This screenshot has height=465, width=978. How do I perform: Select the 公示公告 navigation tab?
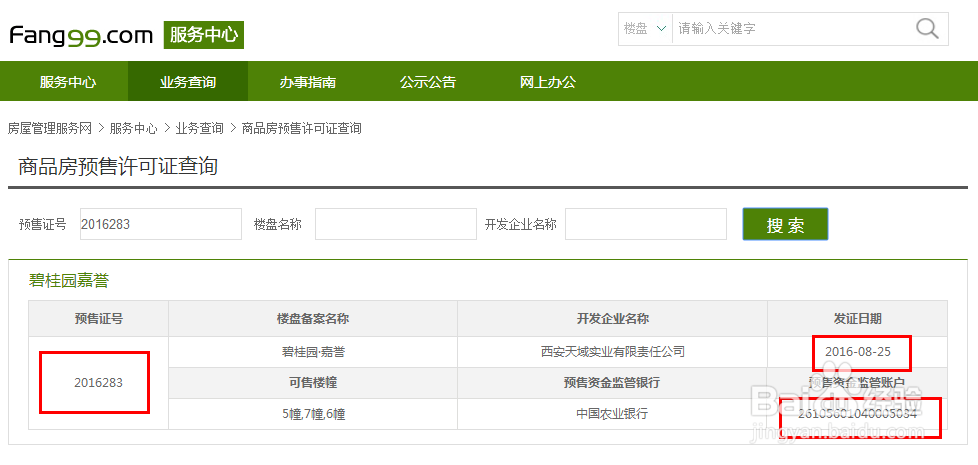tap(428, 82)
